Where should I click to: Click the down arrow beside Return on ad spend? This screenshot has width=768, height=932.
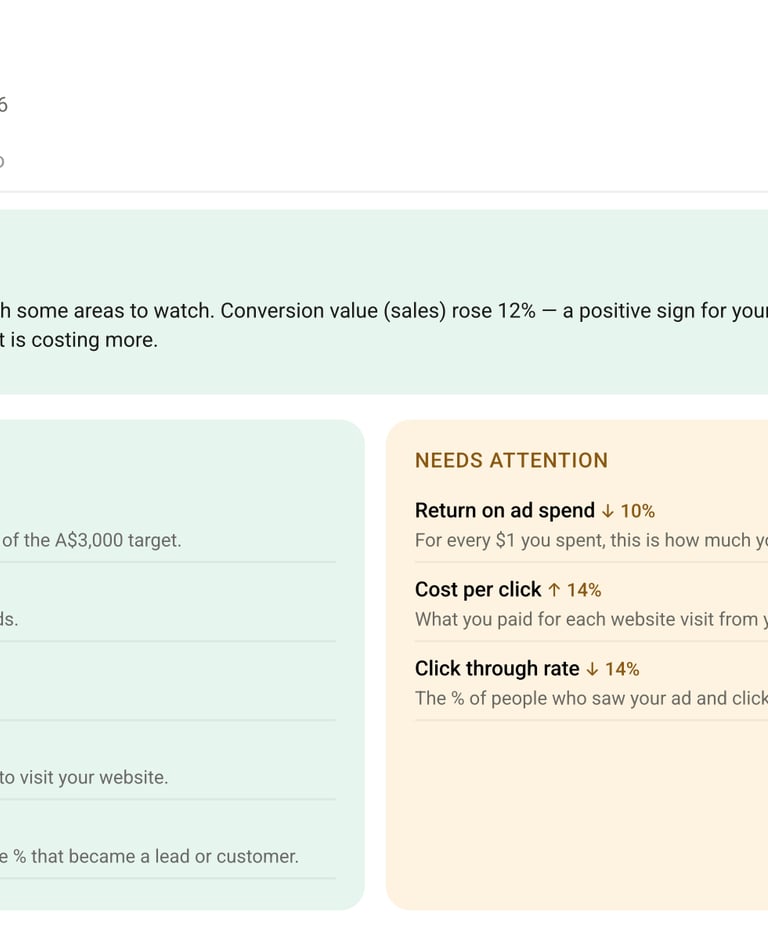(607, 511)
